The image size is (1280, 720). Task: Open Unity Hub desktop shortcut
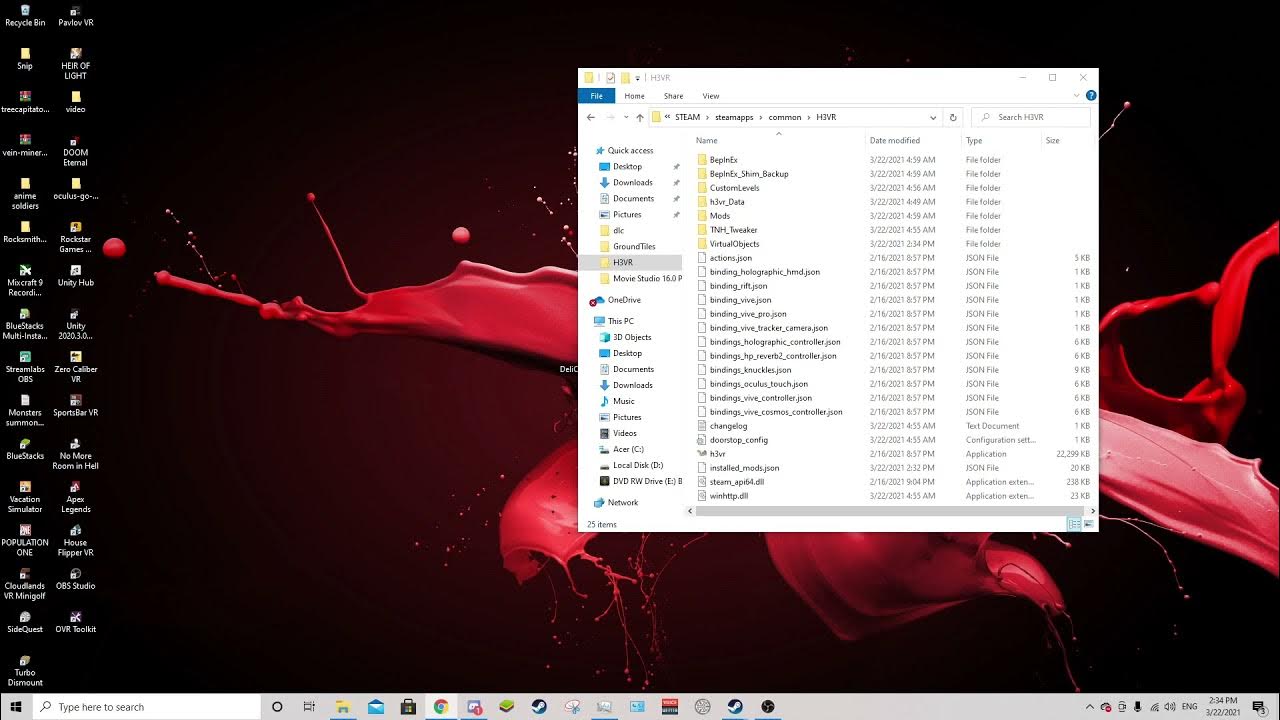click(x=75, y=276)
